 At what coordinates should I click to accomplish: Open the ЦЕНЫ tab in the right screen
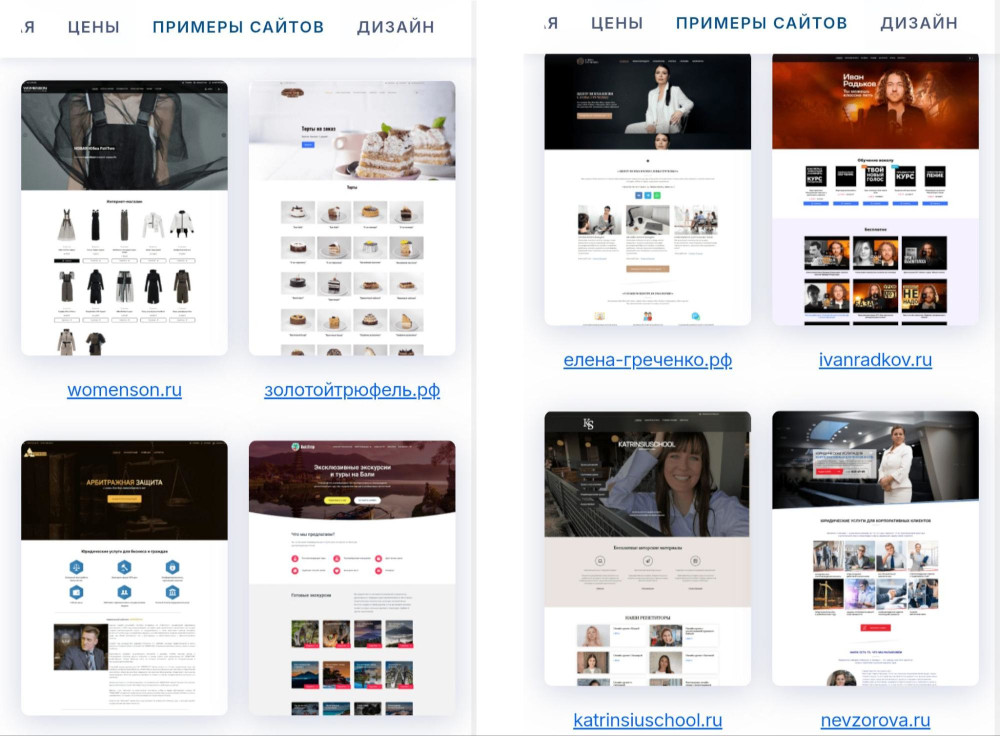[617, 23]
